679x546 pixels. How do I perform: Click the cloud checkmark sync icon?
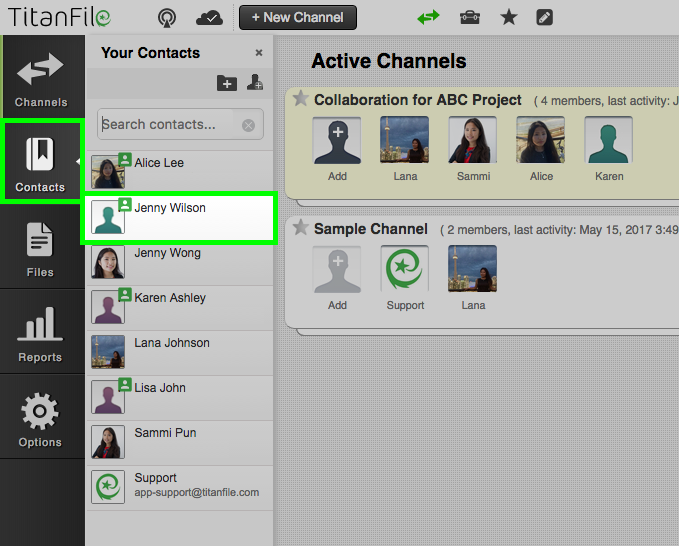[x=210, y=18]
